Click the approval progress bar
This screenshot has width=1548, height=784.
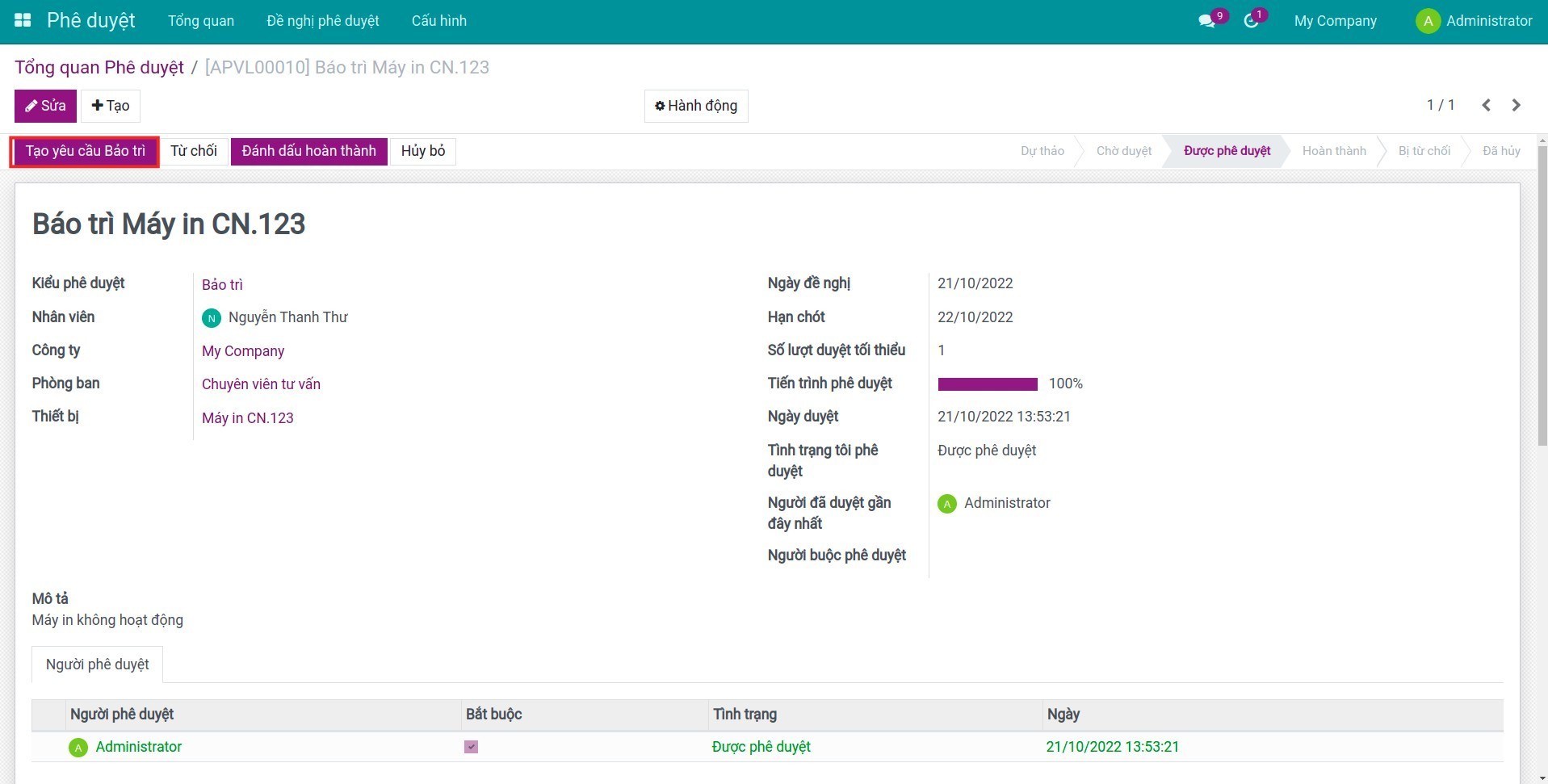(987, 384)
